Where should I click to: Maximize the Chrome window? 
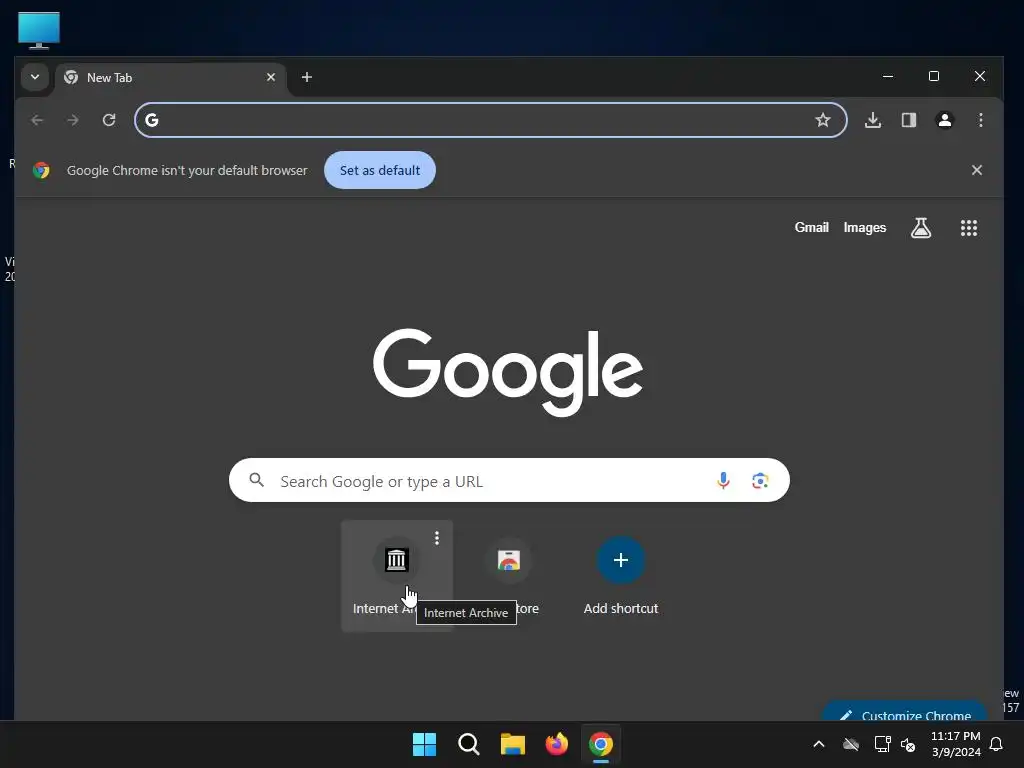[934, 76]
